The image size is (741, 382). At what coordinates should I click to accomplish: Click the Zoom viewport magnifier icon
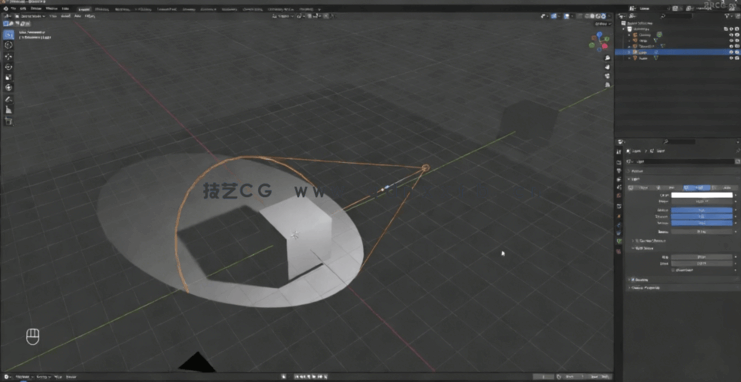click(607, 58)
